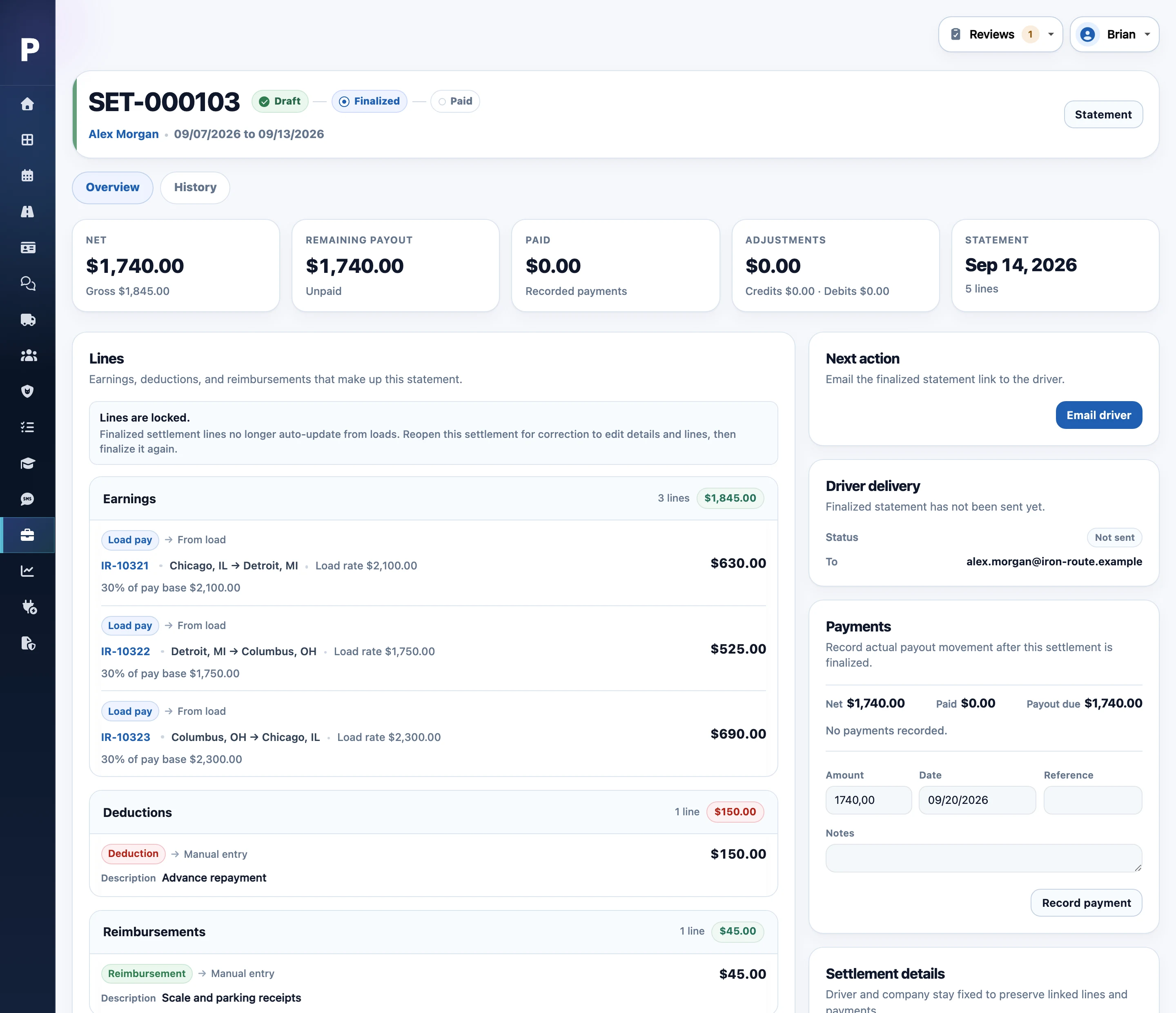1176x1013 pixels.
Task: Open the graduation cap sidebar icon
Action: tap(27, 463)
